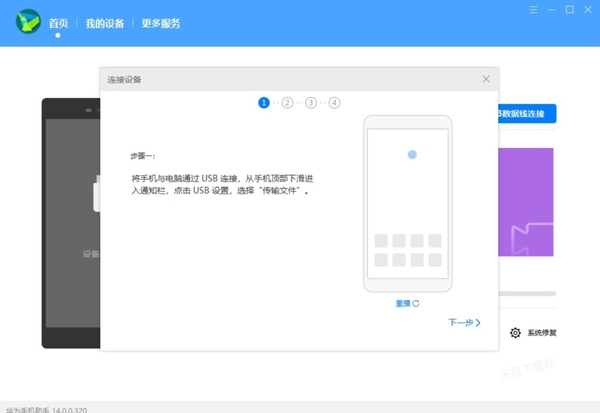Click the gray progress bar under the purple card
Screen dimensions: 600x413
pos(526,293)
